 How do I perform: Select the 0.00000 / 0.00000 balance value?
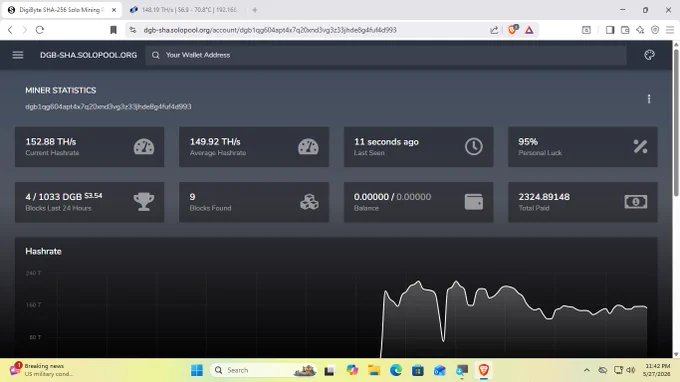coord(392,197)
